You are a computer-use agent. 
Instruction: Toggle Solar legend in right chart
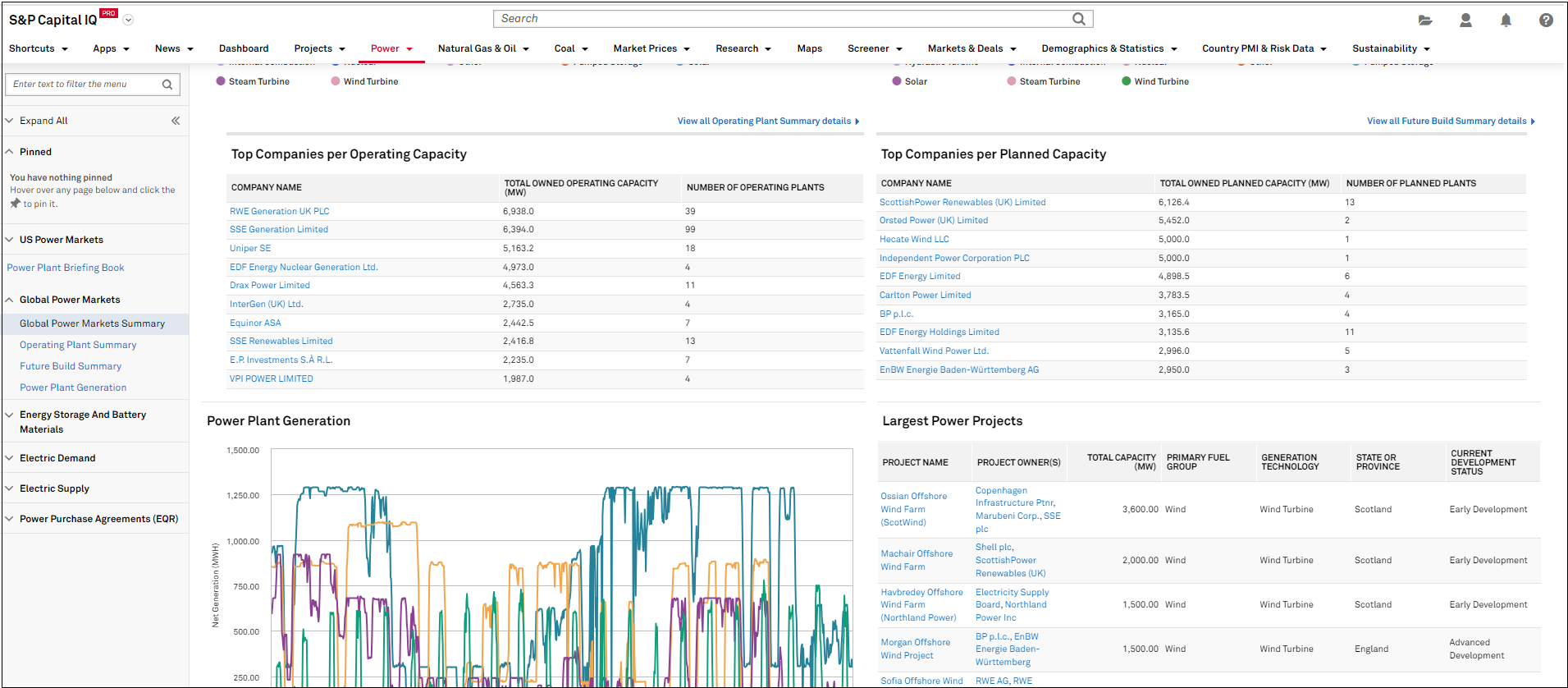[x=915, y=81]
